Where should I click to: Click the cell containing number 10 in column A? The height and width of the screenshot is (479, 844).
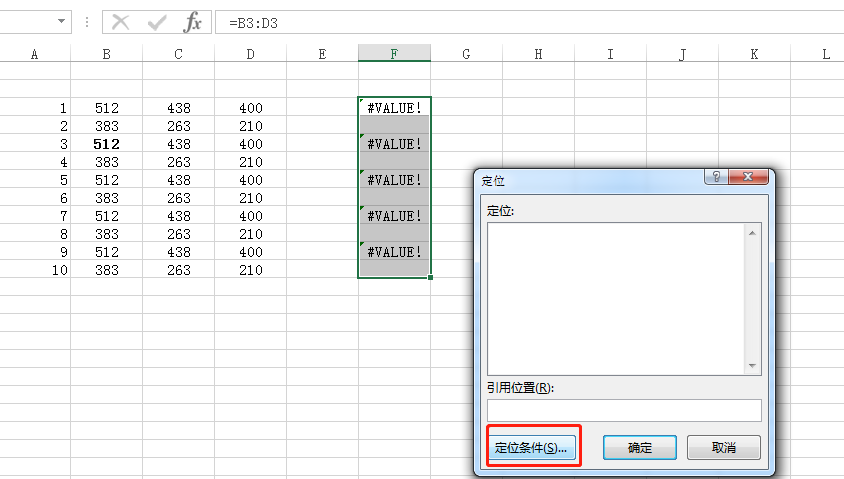click(x=35, y=270)
